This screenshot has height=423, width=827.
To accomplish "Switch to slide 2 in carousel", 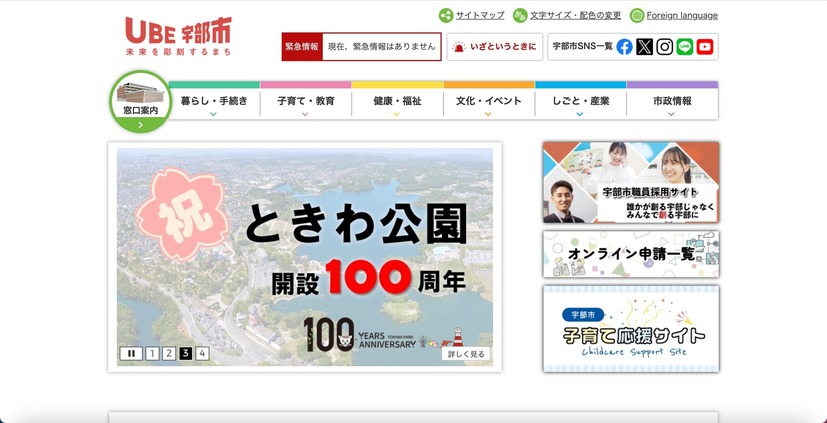I will (169, 353).
